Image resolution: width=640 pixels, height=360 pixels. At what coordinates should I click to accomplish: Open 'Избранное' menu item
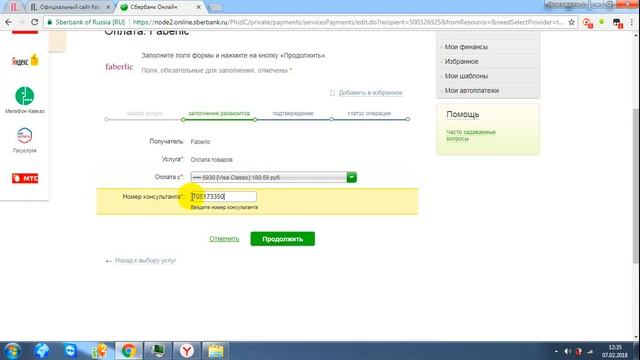pos(461,62)
